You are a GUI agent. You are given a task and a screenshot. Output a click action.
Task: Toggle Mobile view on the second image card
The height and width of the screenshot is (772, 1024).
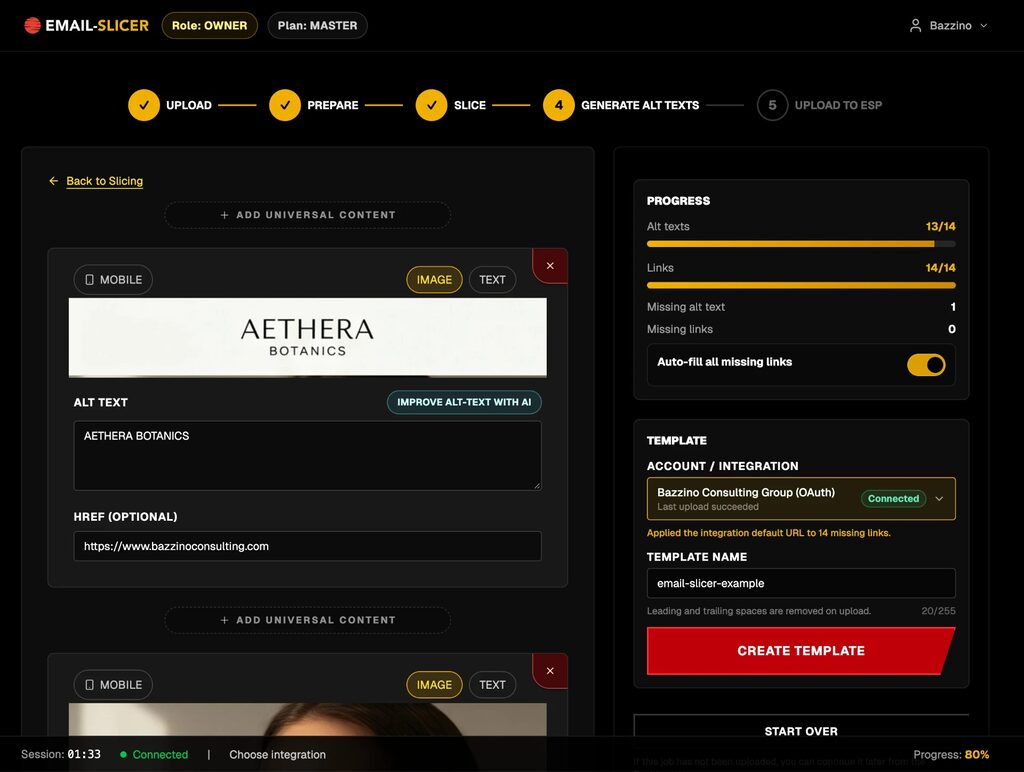113,684
